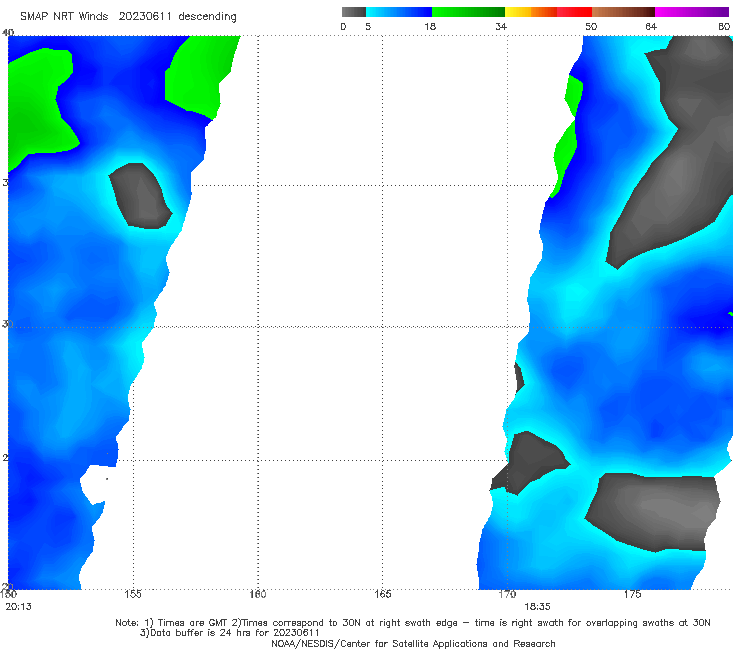Click the color bar label "50"
Viewport: 740px width, 650px height.
pyautogui.click(x=591, y=26)
